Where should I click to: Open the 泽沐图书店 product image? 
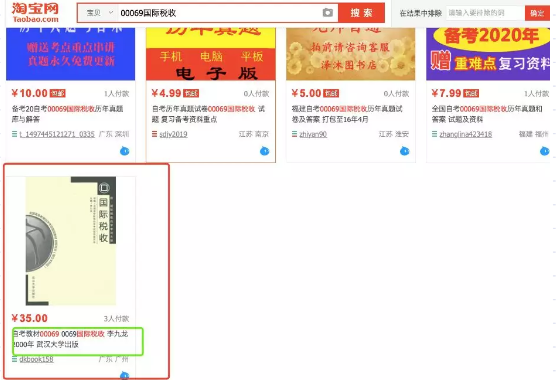(x=351, y=54)
